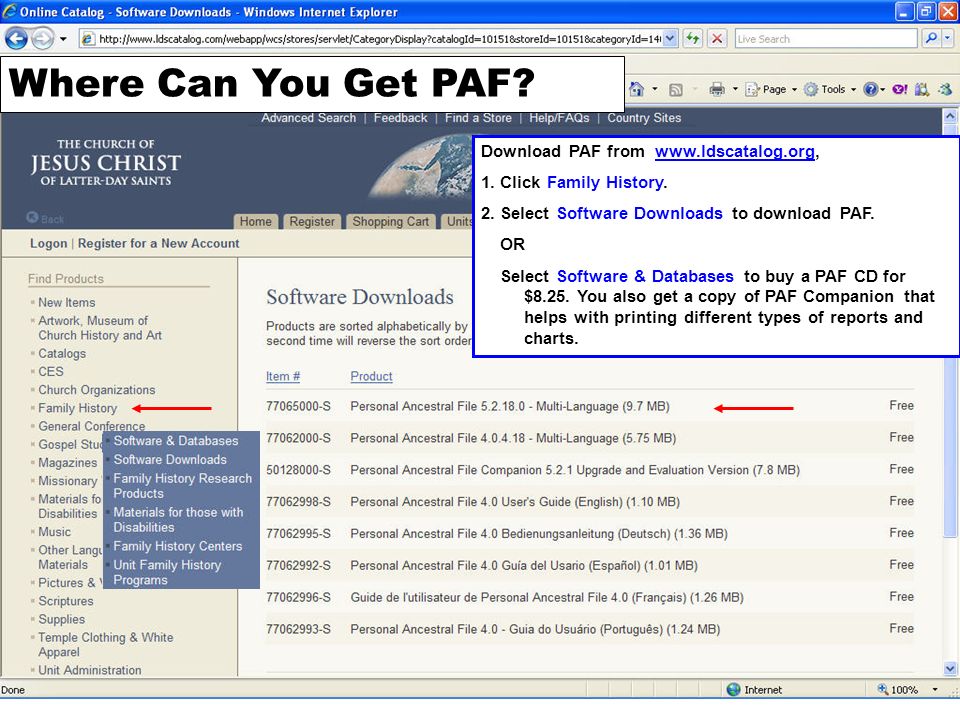Image resolution: width=960 pixels, height=720 pixels.
Task: Click the Advanced Search link
Action: 309,118
